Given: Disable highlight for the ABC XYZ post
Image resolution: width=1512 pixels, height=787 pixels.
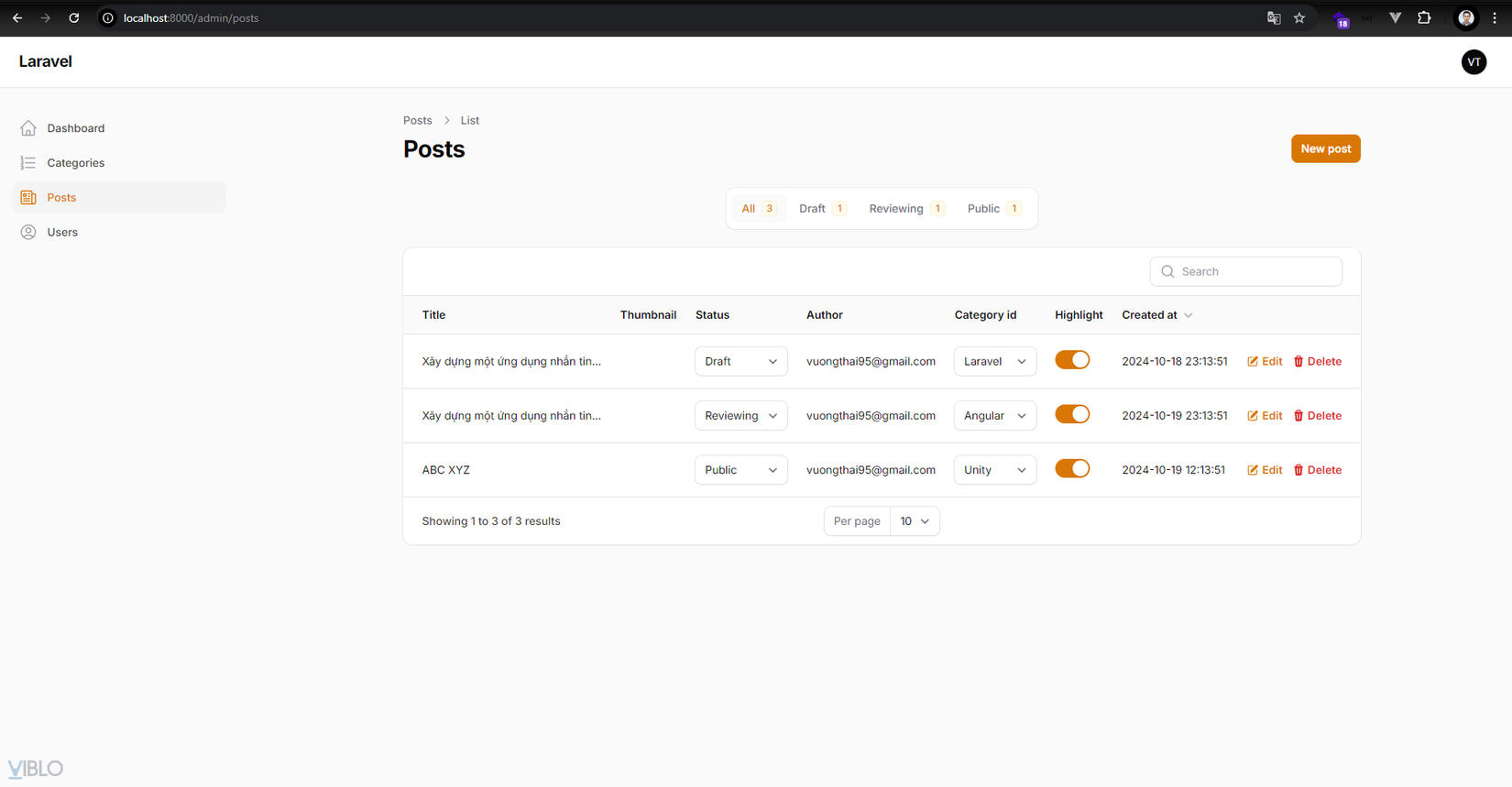Looking at the screenshot, I should tap(1072, 469).
